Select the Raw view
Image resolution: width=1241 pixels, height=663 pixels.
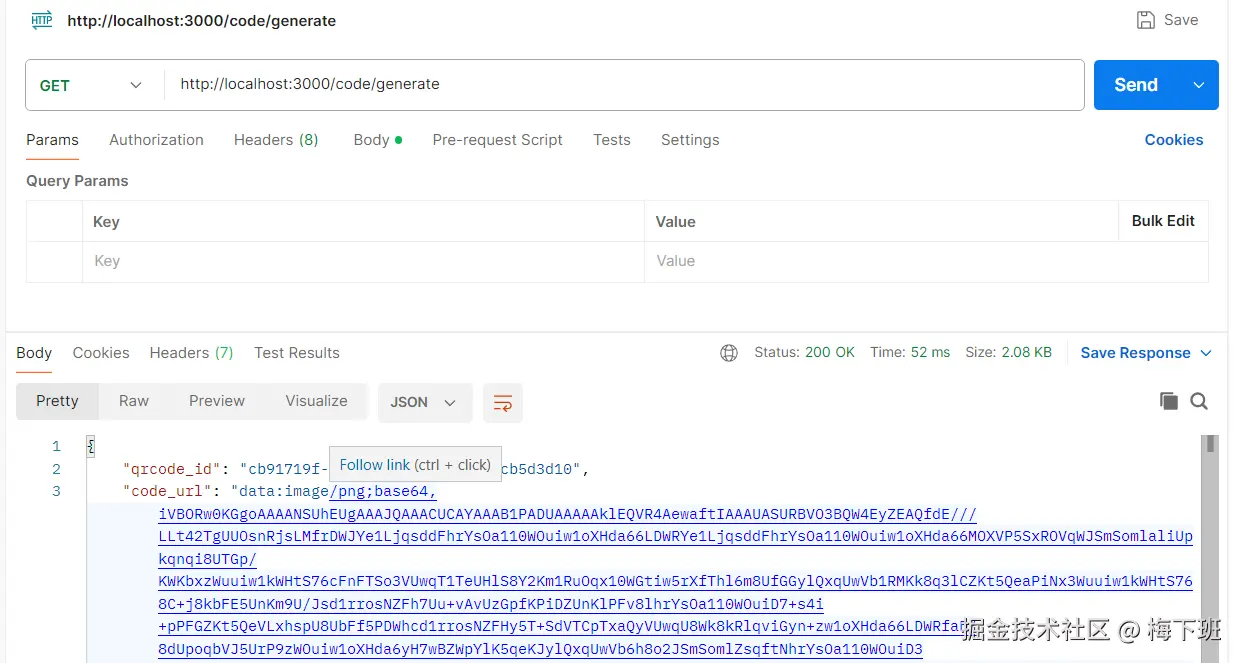(134, 401)
